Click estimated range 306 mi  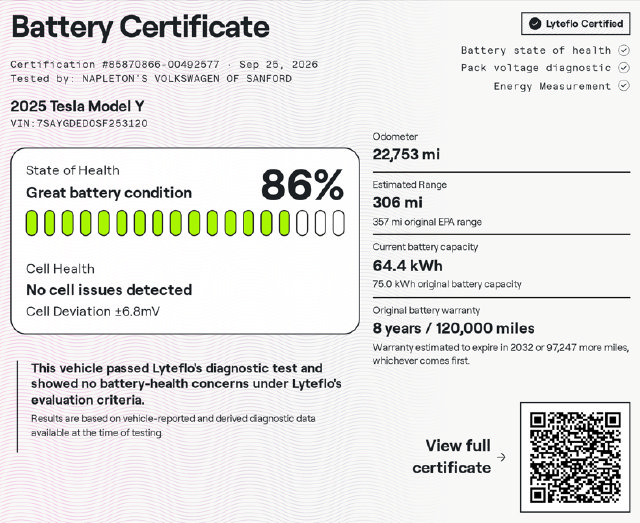[x=398, y=202]
